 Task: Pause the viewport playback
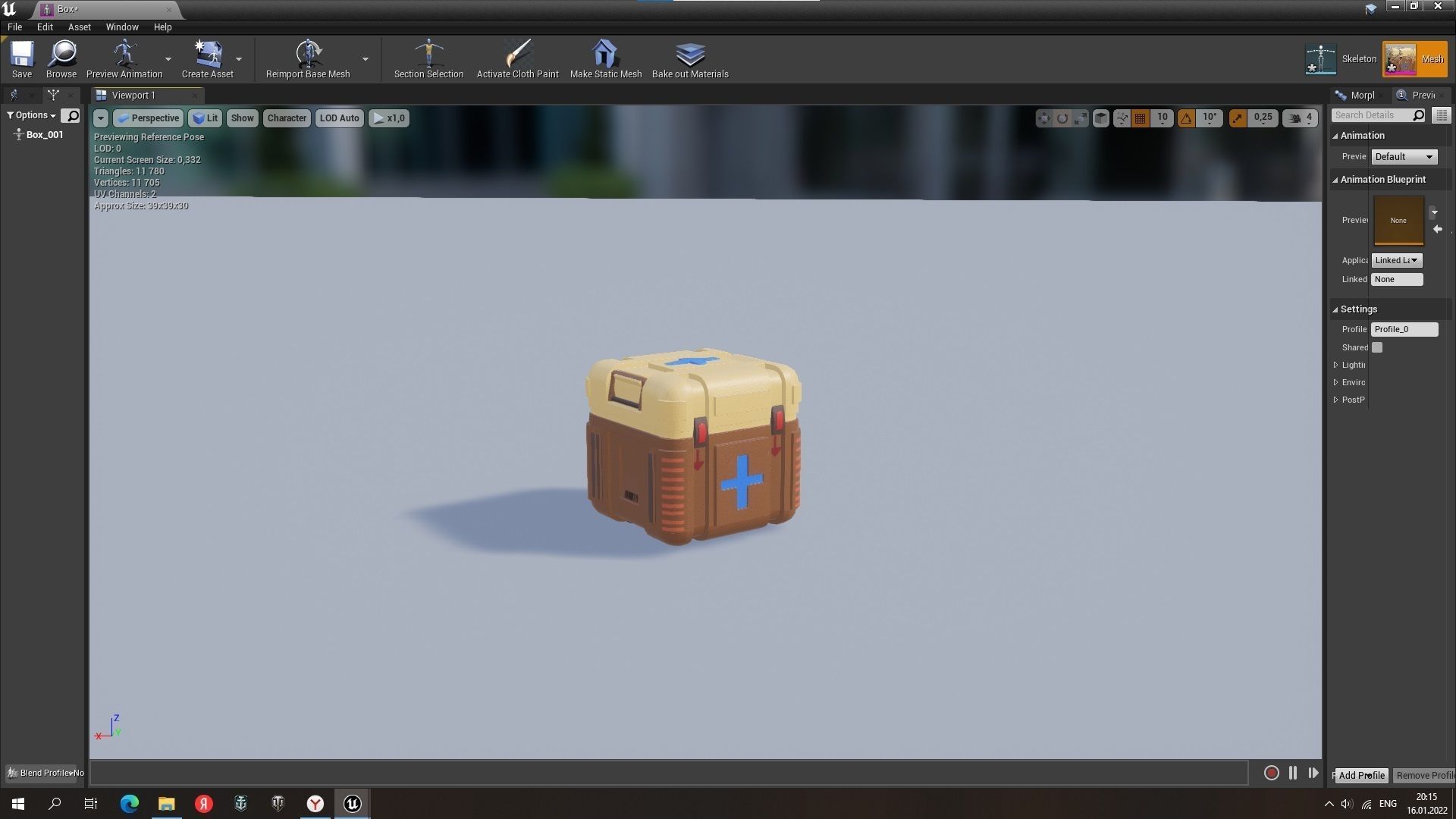(1293, 773)
